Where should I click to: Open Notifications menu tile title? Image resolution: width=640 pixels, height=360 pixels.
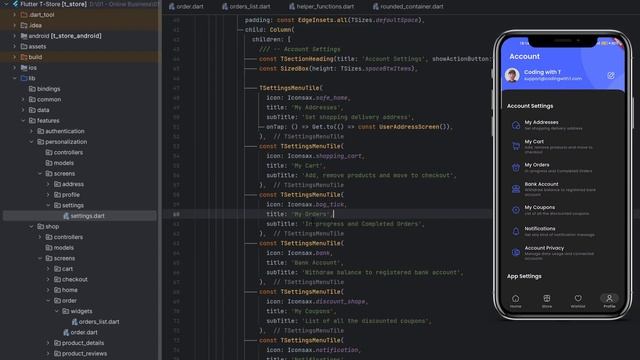tap(540, 229)
